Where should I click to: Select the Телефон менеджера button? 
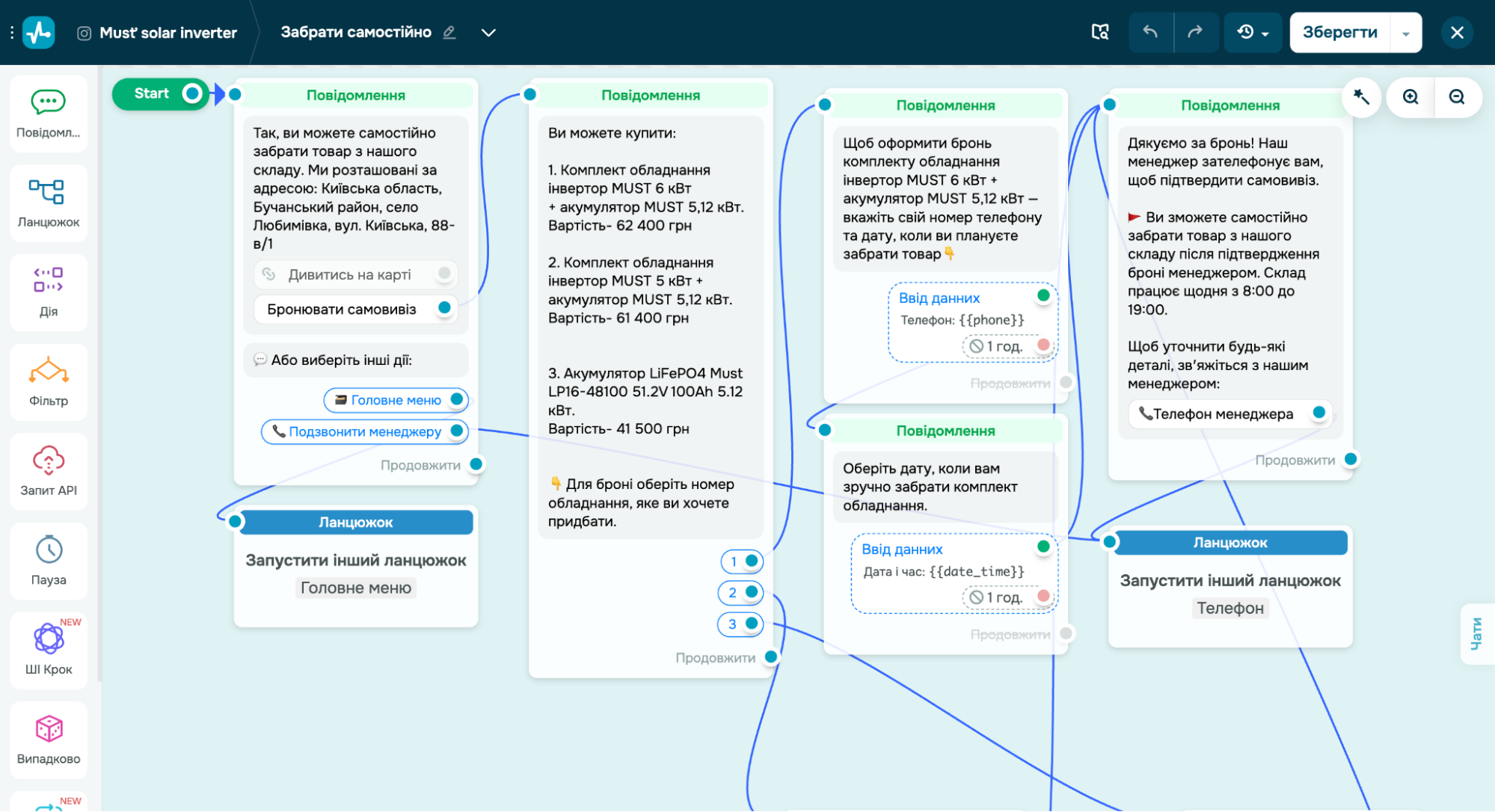tap(1230, 413)
